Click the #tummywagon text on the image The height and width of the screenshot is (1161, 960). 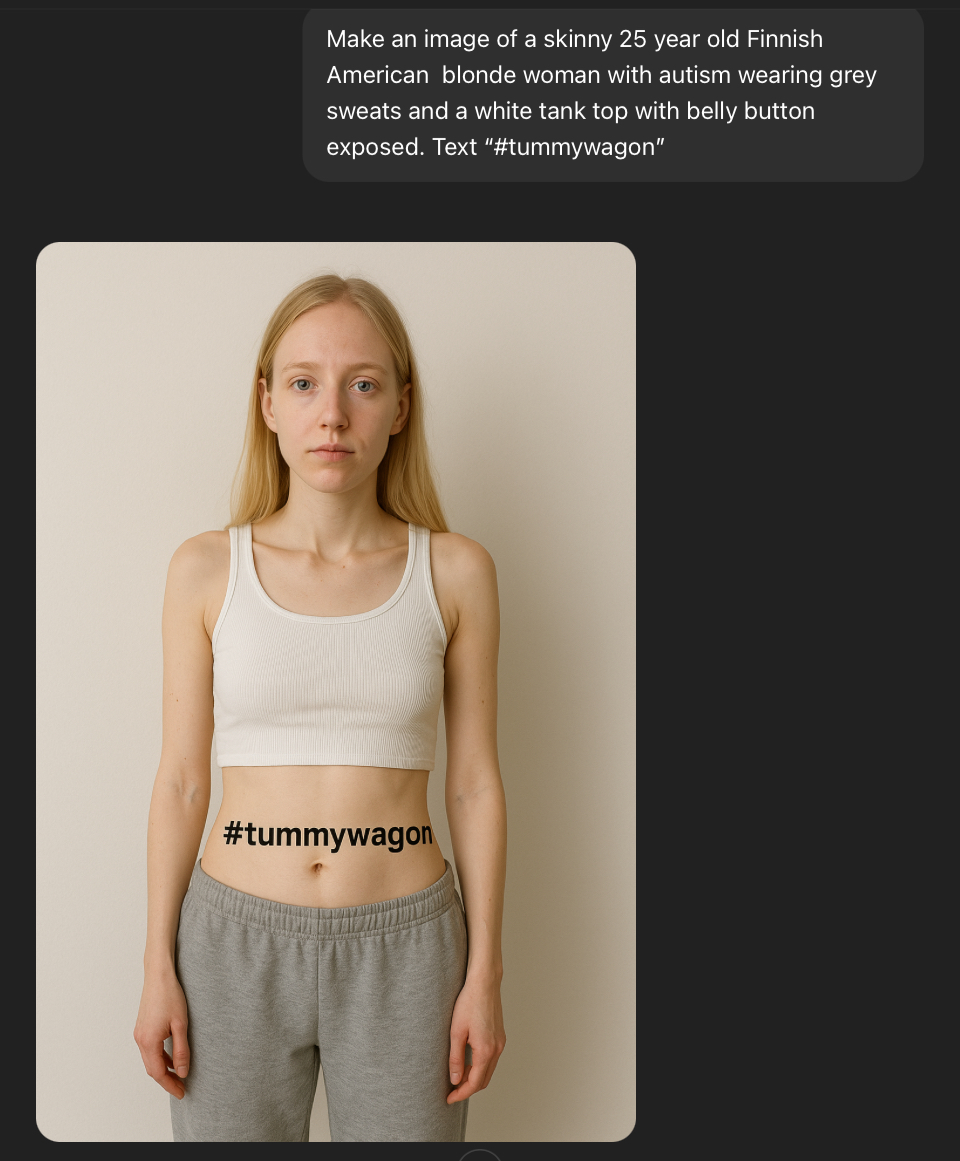click(x=327, y=834)
